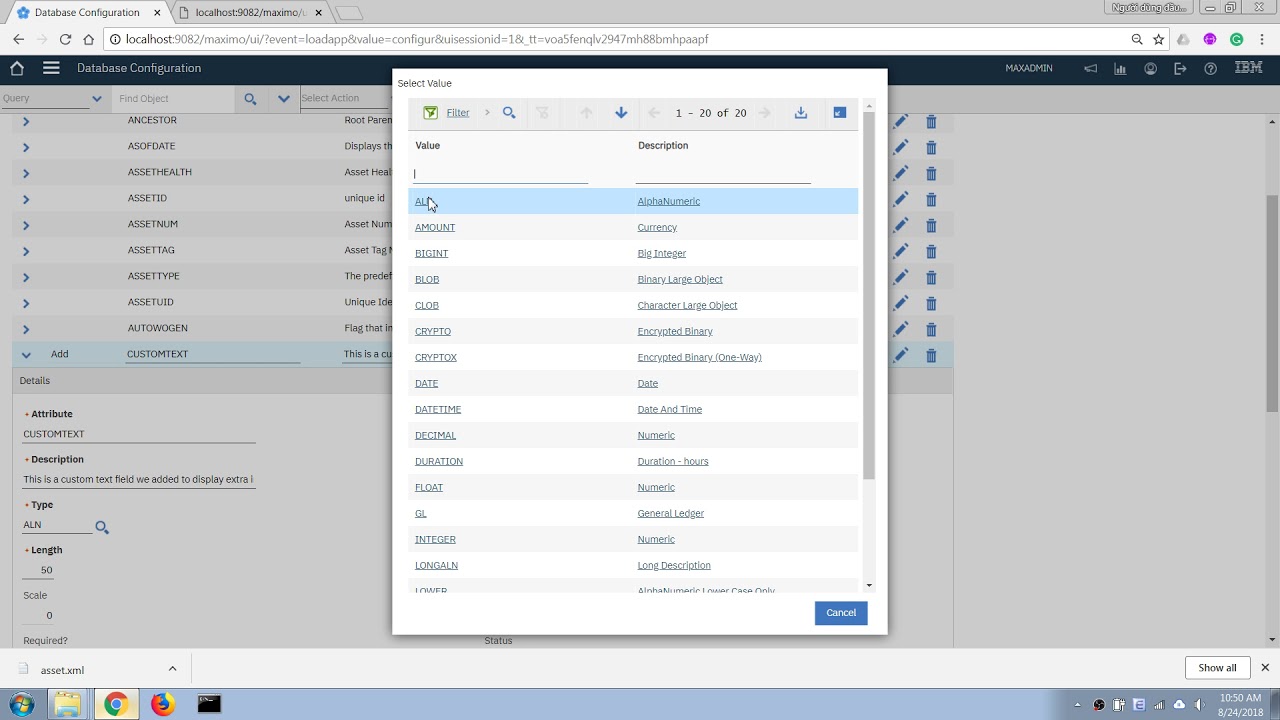Select the CRYPTO value
Image resolution: width=1280 pixels, height=720 pixels.
pos(433,331)
